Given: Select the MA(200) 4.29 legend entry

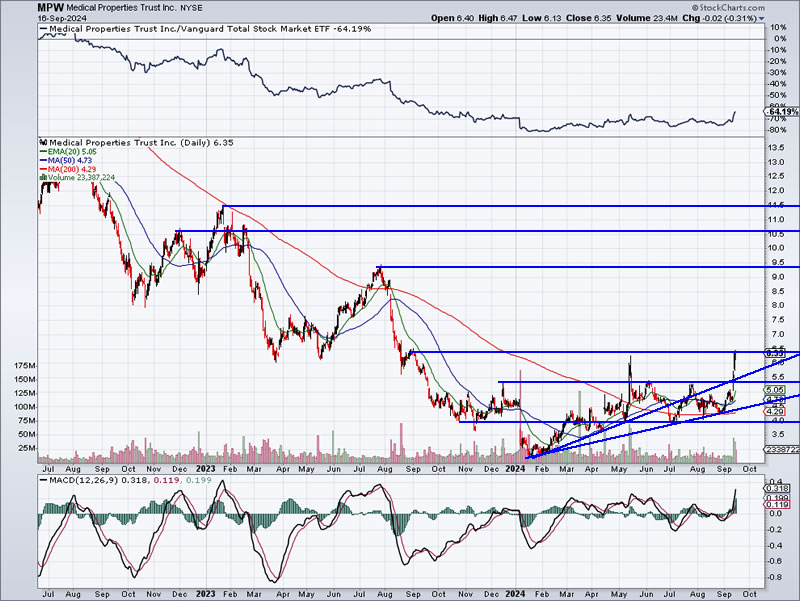Looking at the screenshot, I should point(68,169).
